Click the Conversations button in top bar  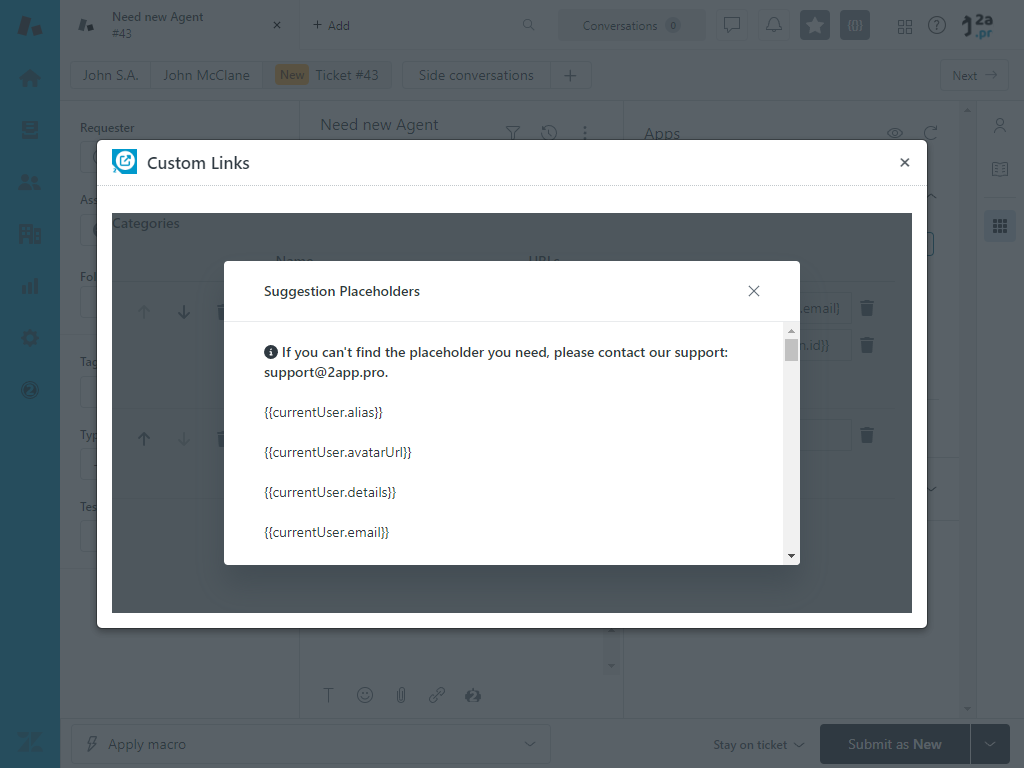tap(631, 26)
